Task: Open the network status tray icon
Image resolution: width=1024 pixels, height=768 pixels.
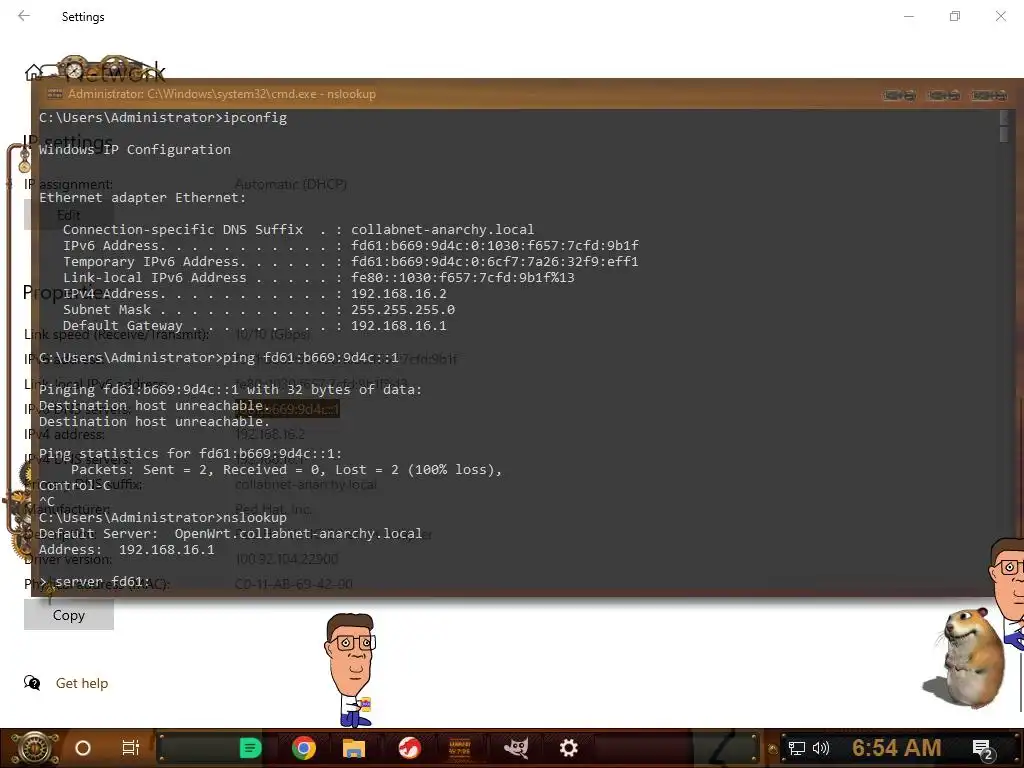Action: pyautogui.click(x=797, y=748)
